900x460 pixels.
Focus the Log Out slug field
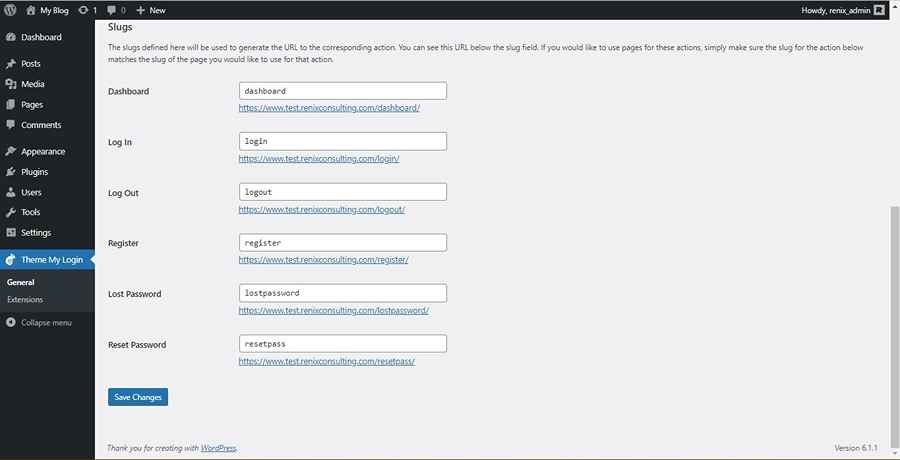tap(343, 192)
